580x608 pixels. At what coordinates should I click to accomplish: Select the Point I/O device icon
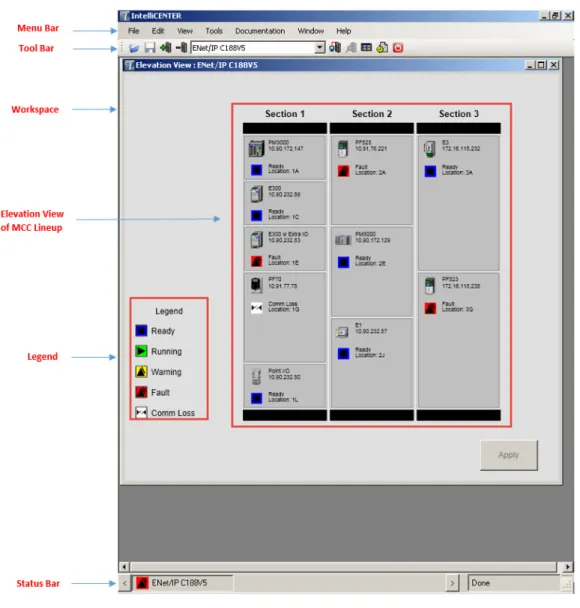coord(256,377)
